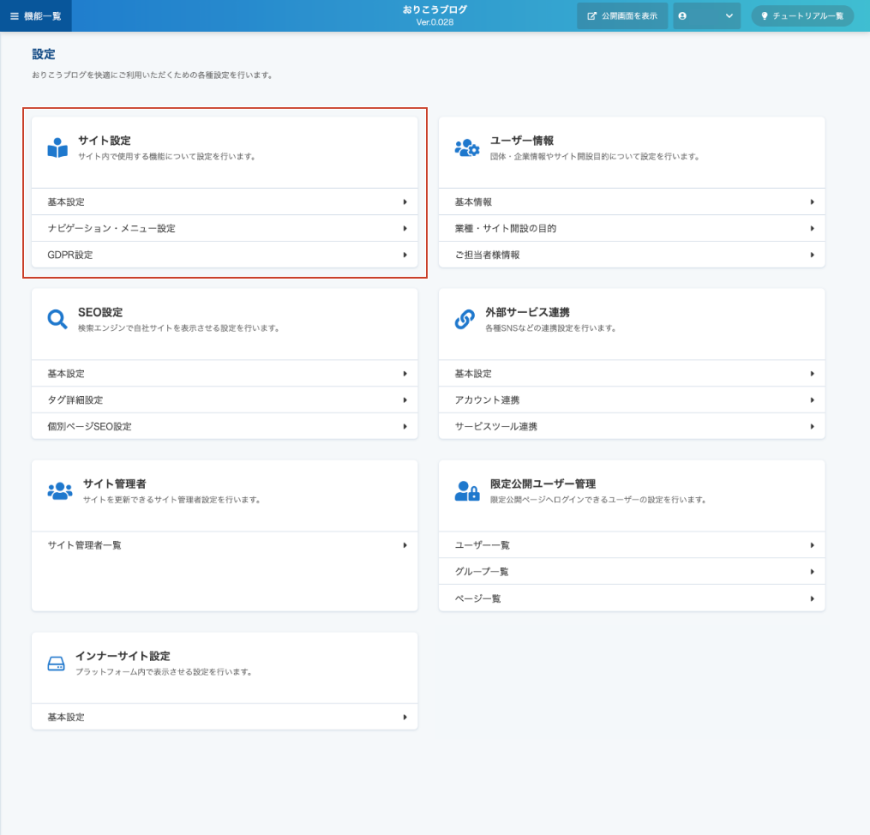
Task: Click the user-lock icon for 限定公開ユーザー管理
Action: [467, 491]
